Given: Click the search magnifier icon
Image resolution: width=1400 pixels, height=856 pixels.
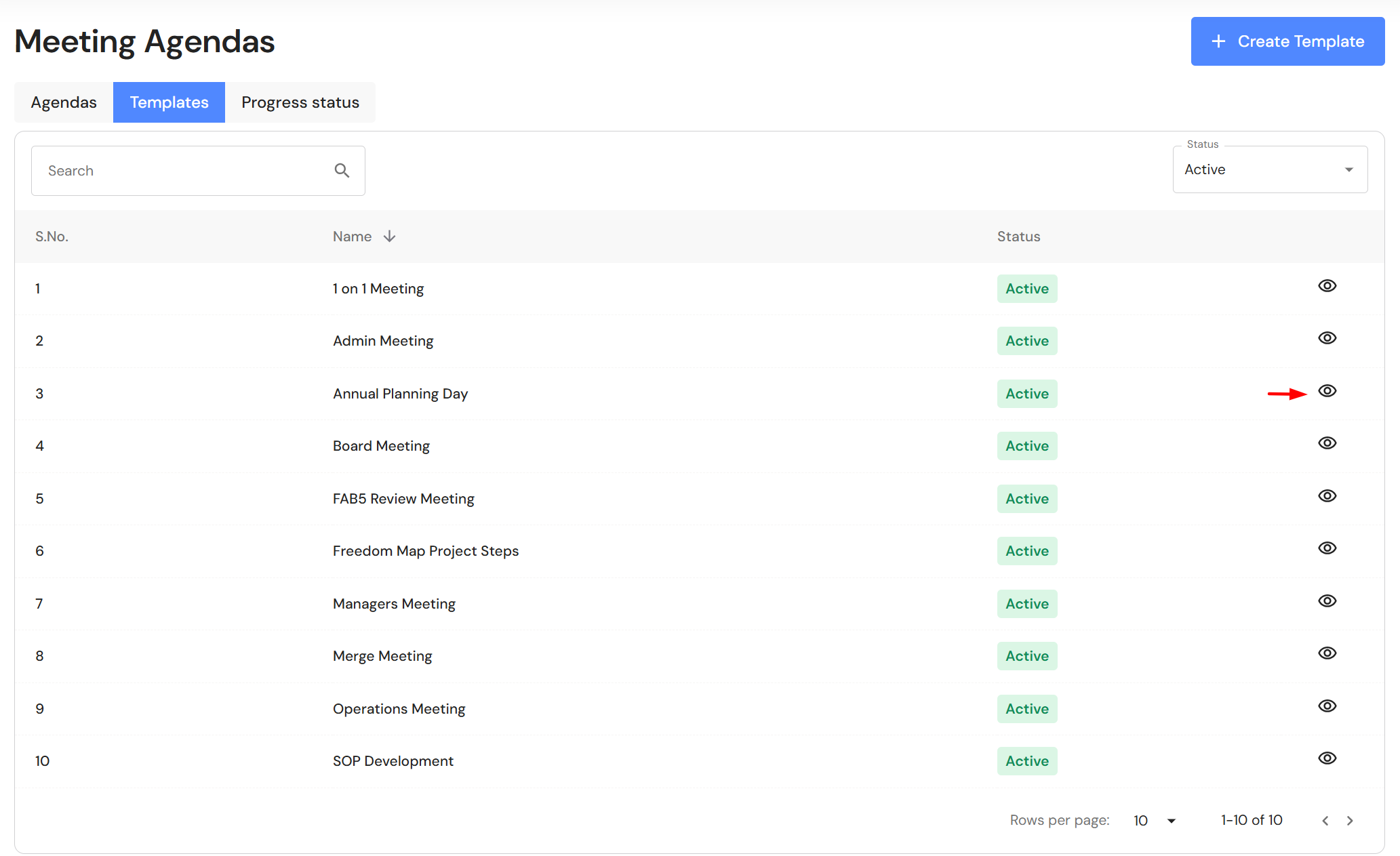Looking at the screenshot, I should (x=342, y=171).
